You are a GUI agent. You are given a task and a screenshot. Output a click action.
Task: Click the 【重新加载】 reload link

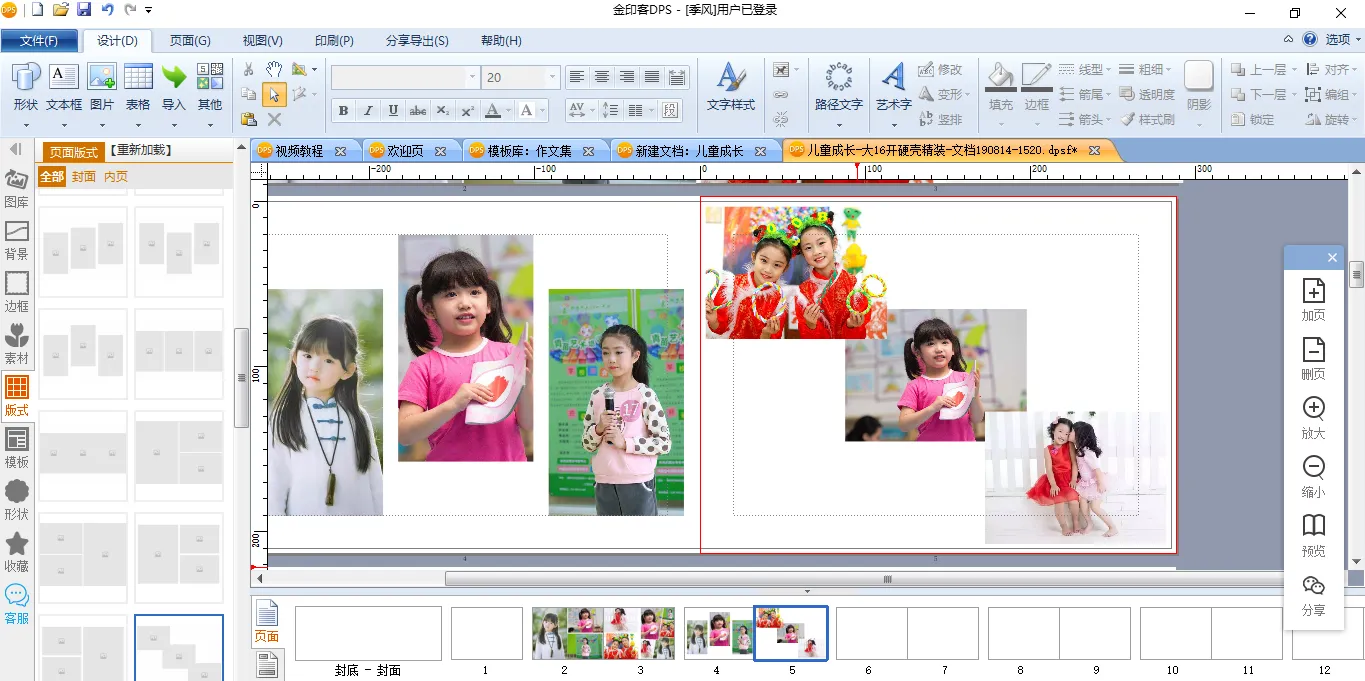[140, 150]
